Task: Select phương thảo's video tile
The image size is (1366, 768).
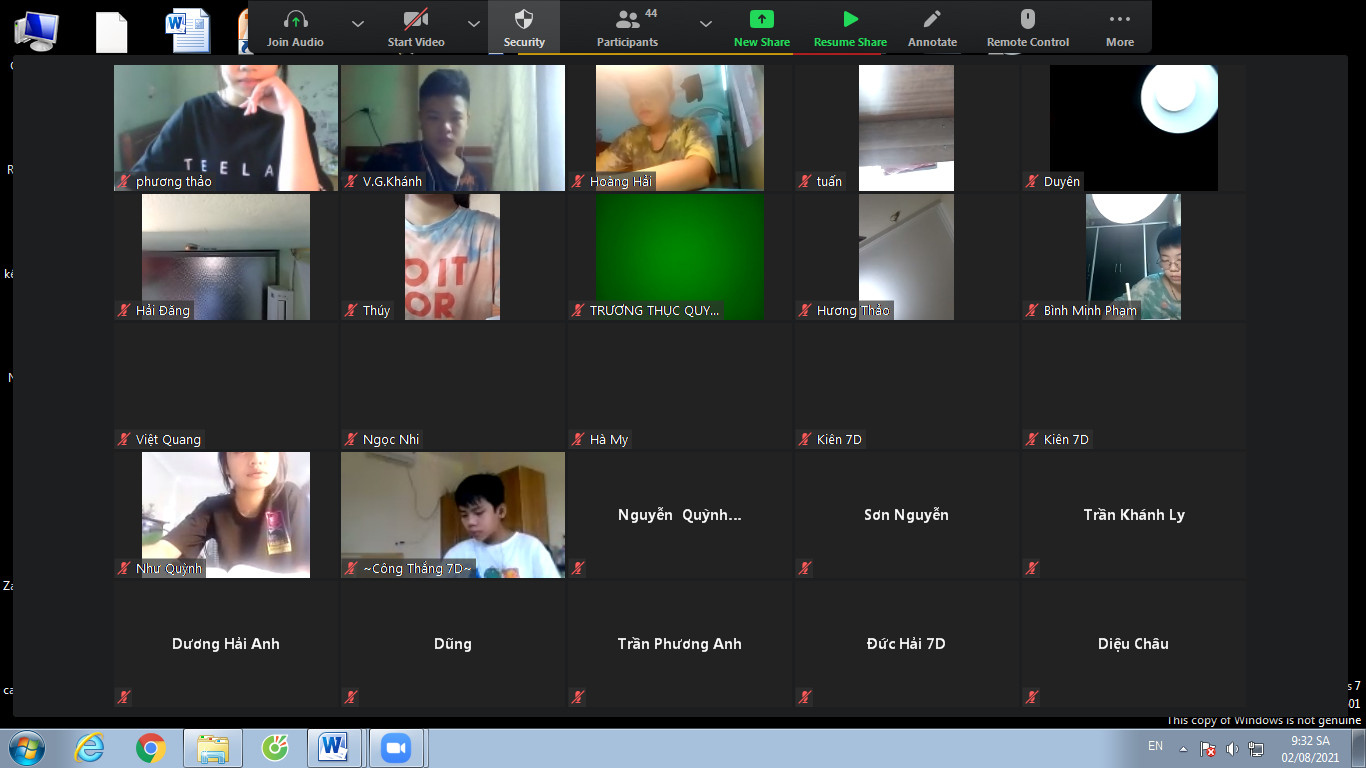Action: coord(225,127)
